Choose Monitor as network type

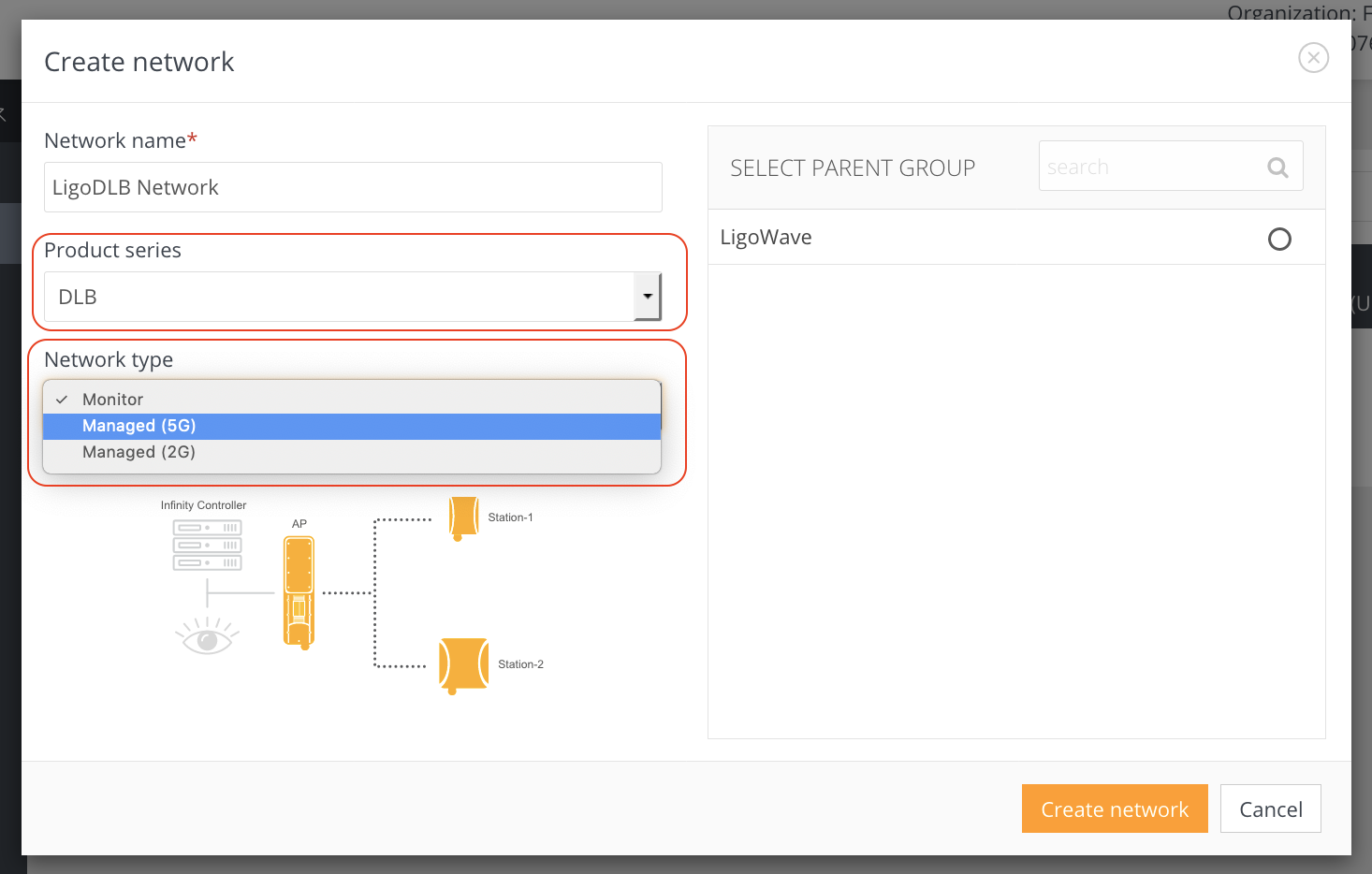click(x=112, y=399)
